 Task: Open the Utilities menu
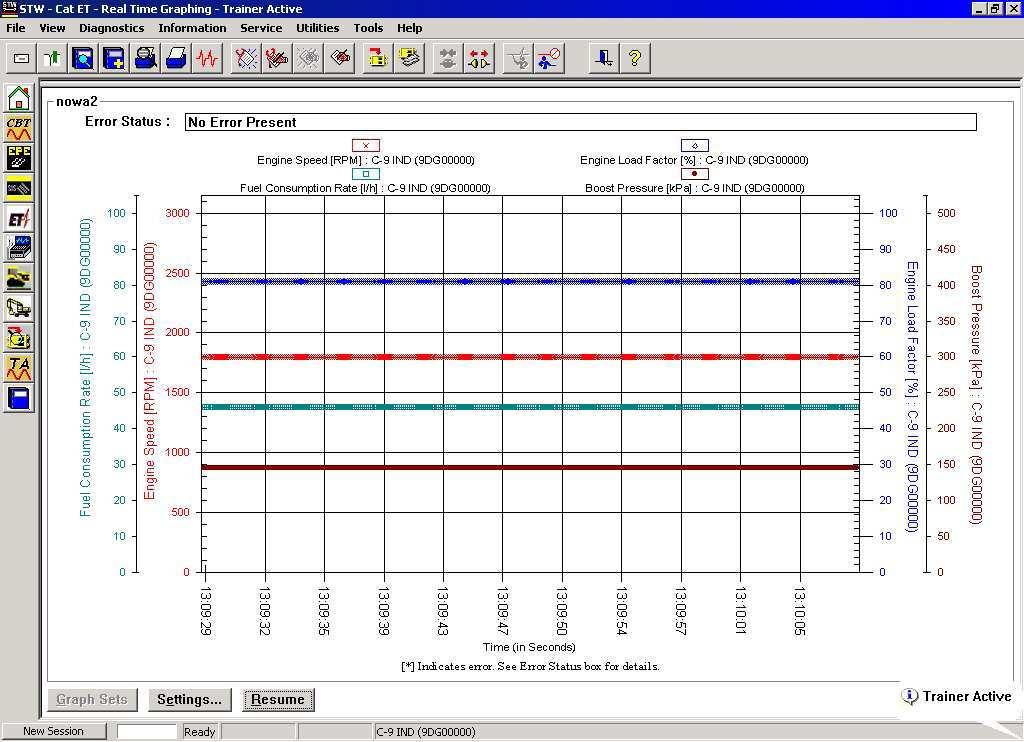click(x=317, y=28)
